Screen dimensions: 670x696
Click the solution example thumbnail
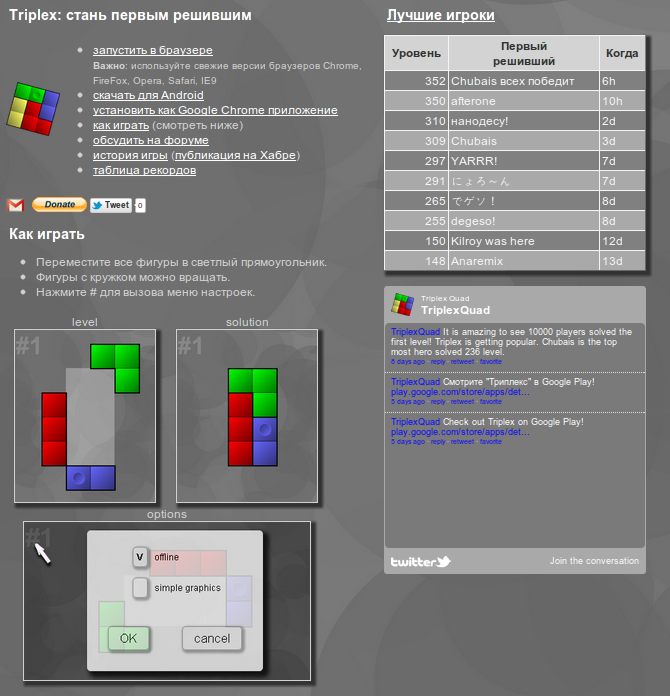click(247, 416)
